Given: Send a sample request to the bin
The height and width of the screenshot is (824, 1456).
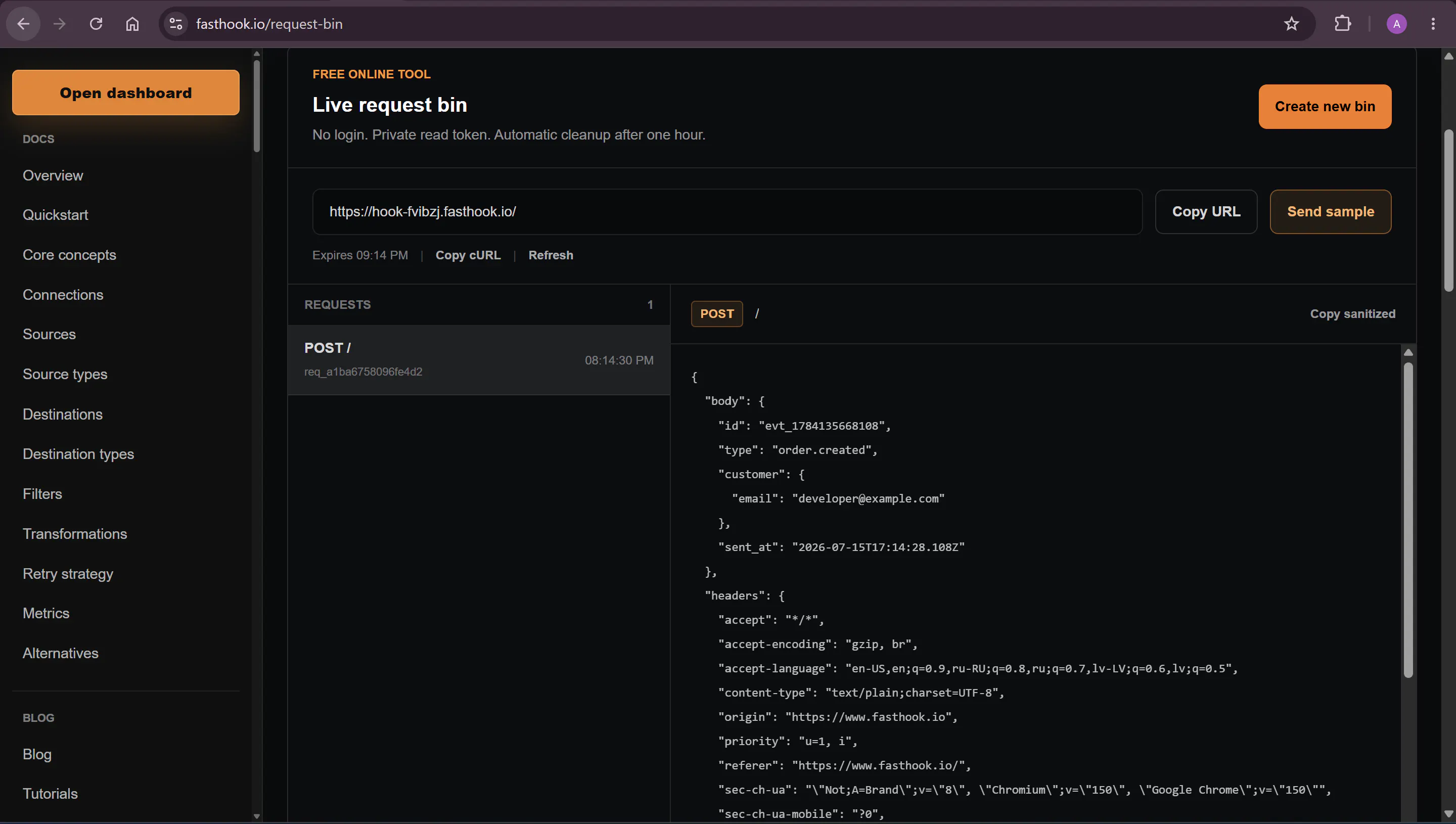Looking at the screenshot, I should pyautogui.click(x=1331, y=212).
